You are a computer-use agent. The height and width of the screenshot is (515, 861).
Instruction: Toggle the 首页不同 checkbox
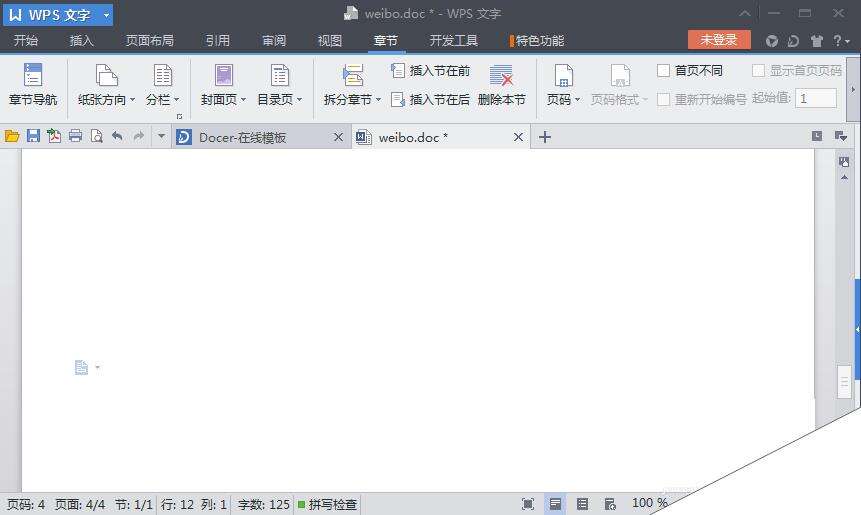[x=663, y=70]
